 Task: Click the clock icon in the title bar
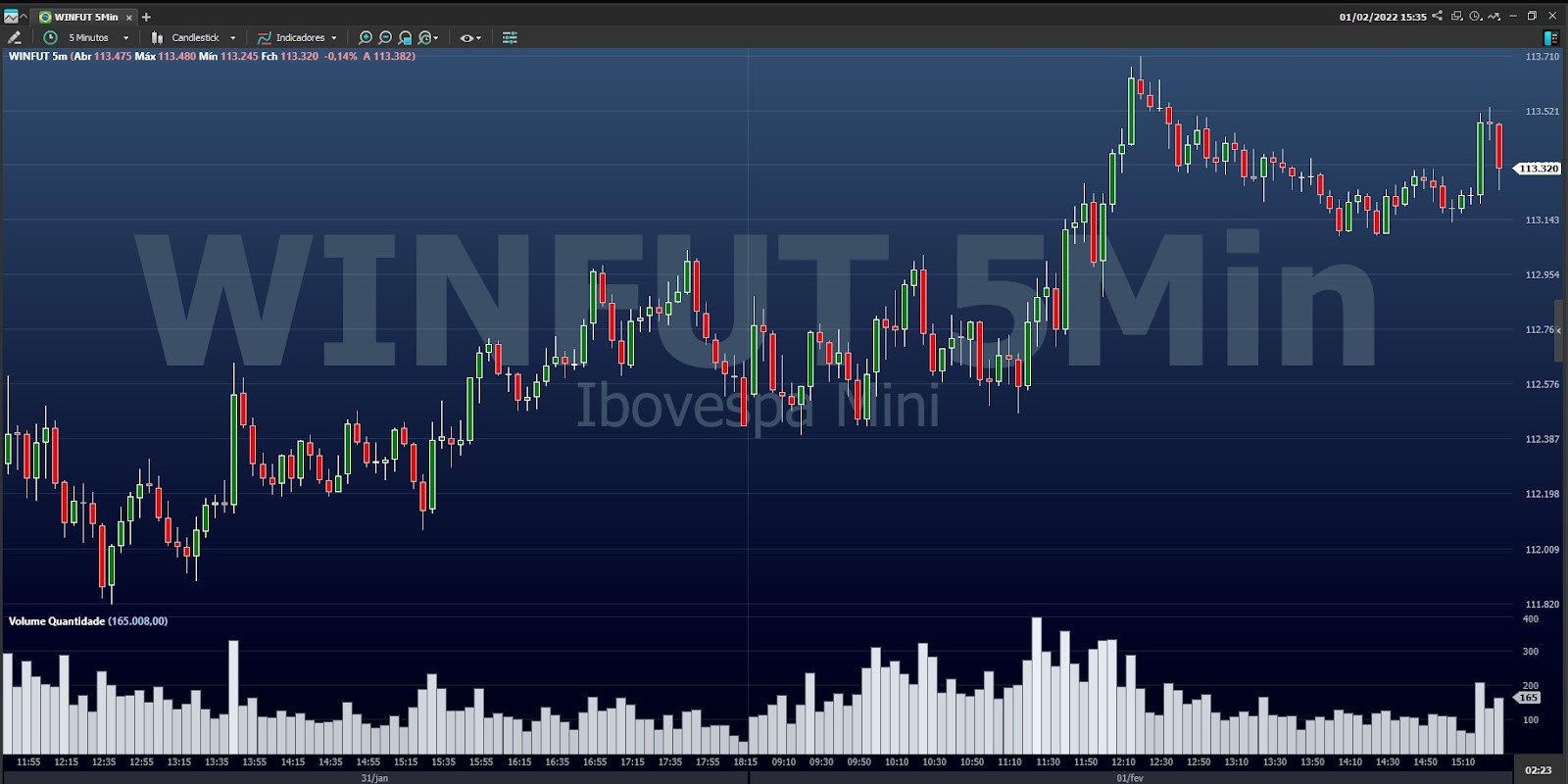pos(1475,16)
